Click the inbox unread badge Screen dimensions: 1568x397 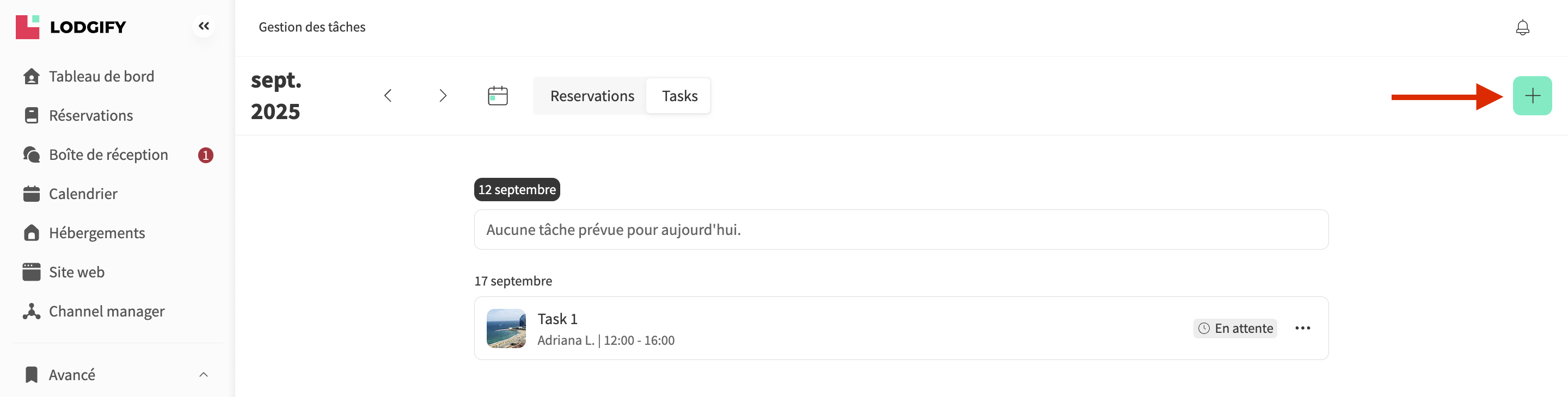[206, 155]
